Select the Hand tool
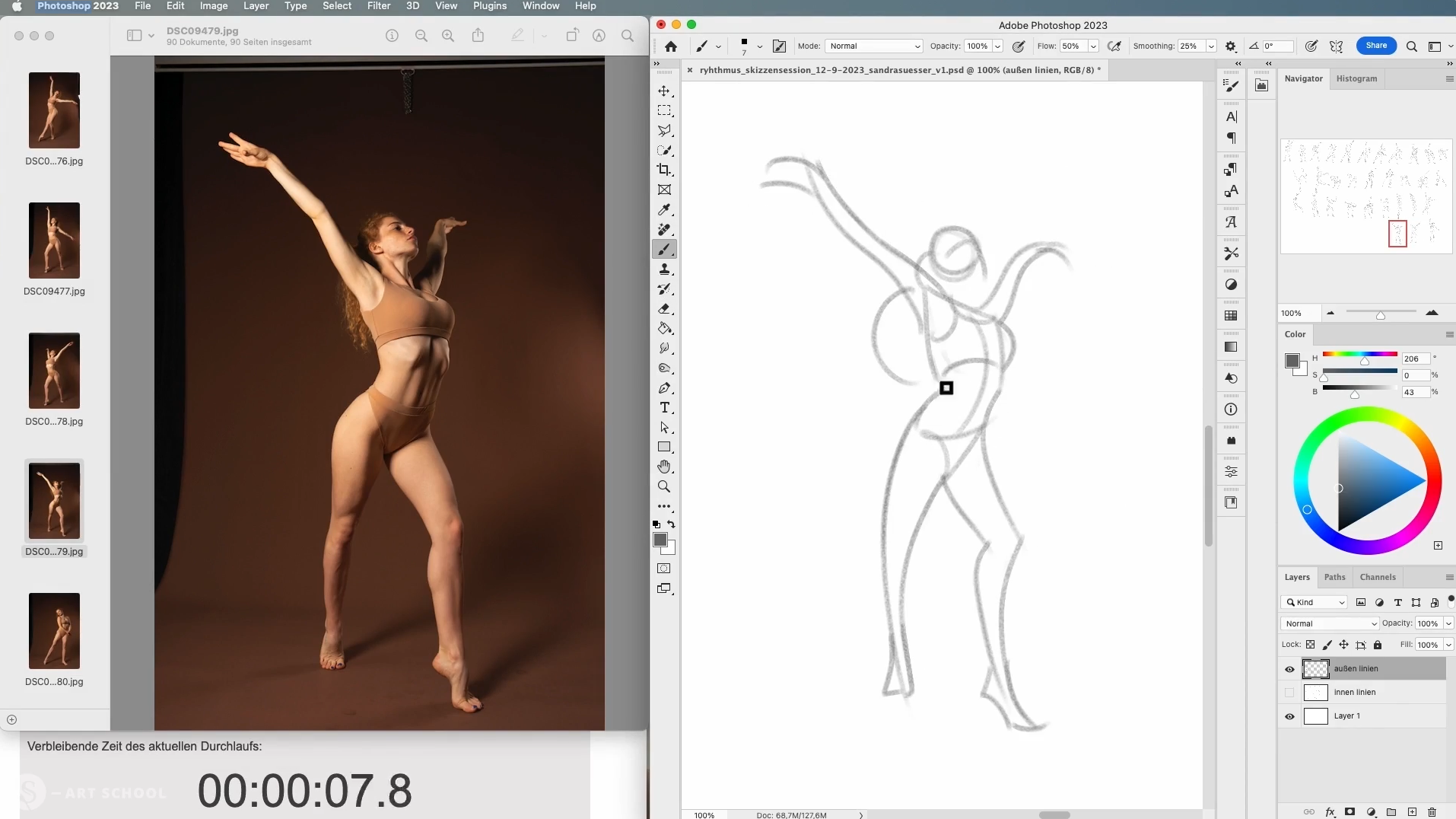 664,467
